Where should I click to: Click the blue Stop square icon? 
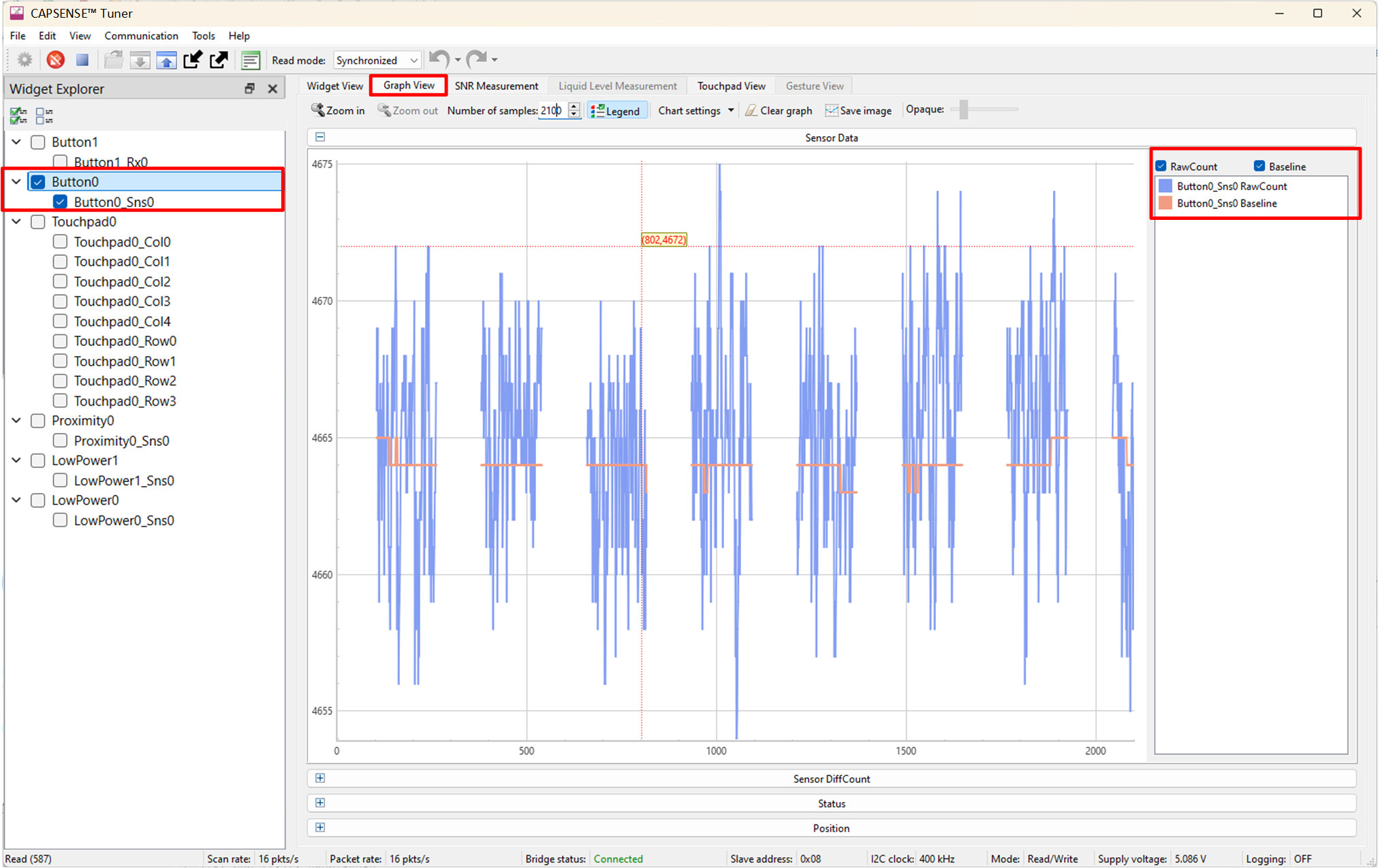[x=82, y=60]
